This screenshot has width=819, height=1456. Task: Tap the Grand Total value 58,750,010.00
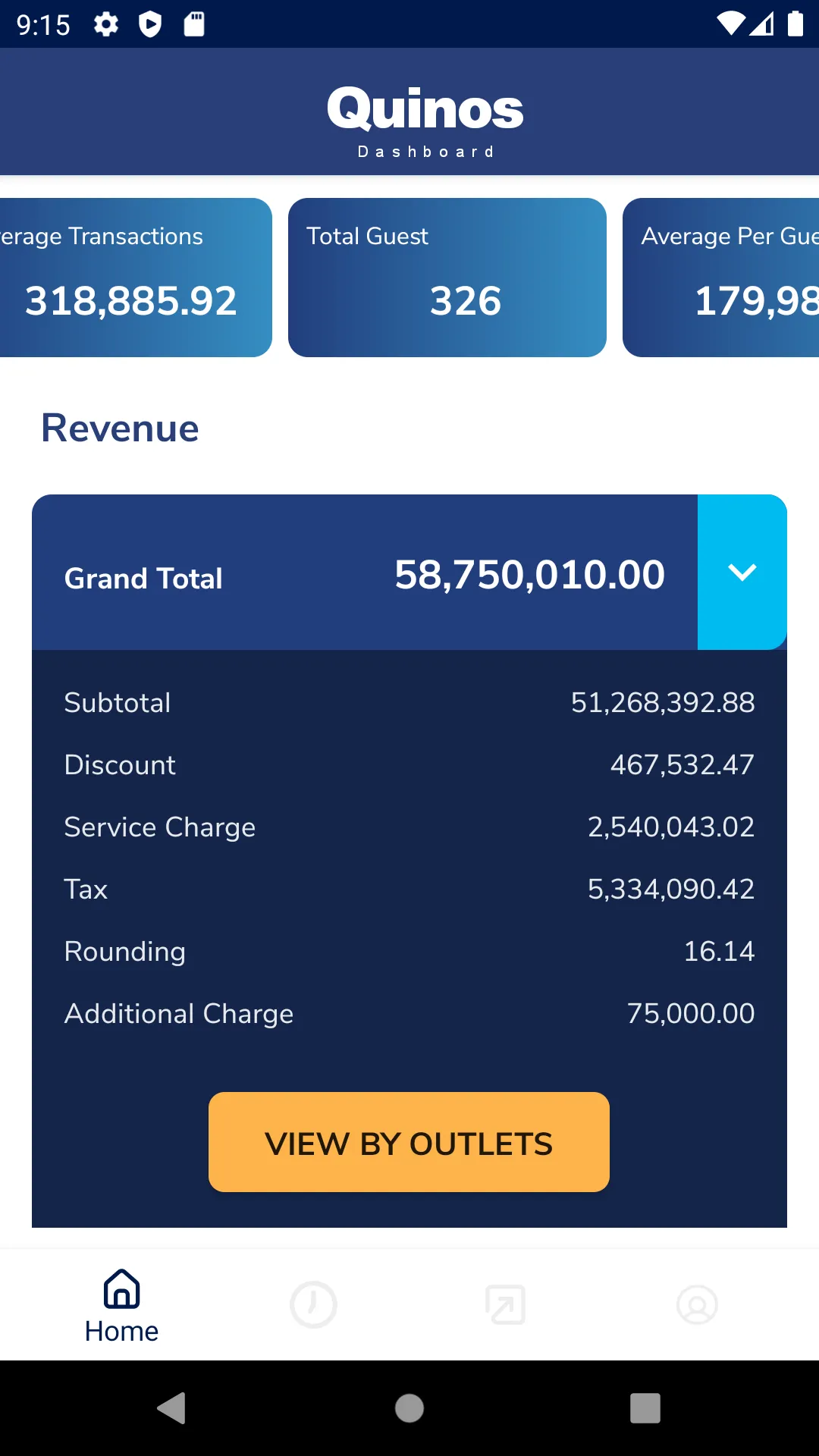pos(529,574)
